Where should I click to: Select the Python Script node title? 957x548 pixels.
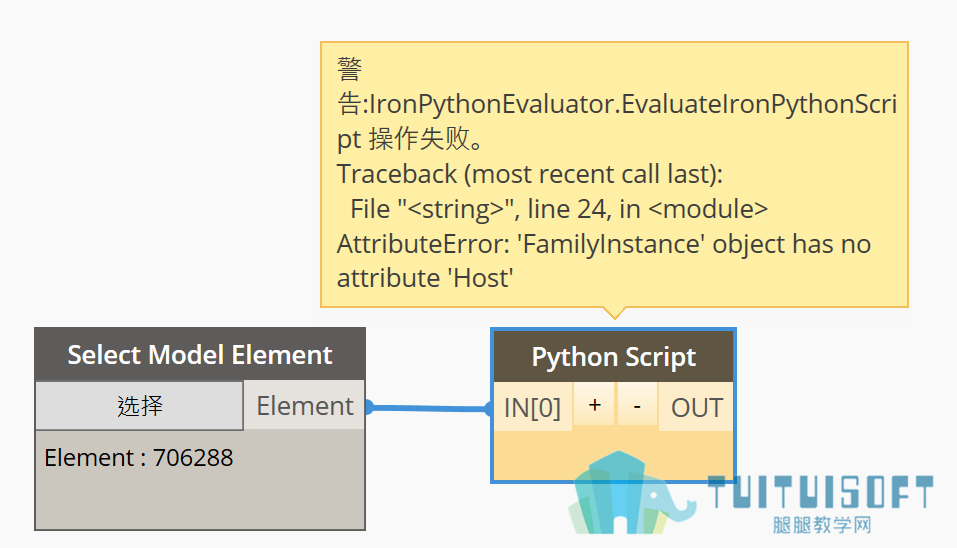(x=613, y=357)
